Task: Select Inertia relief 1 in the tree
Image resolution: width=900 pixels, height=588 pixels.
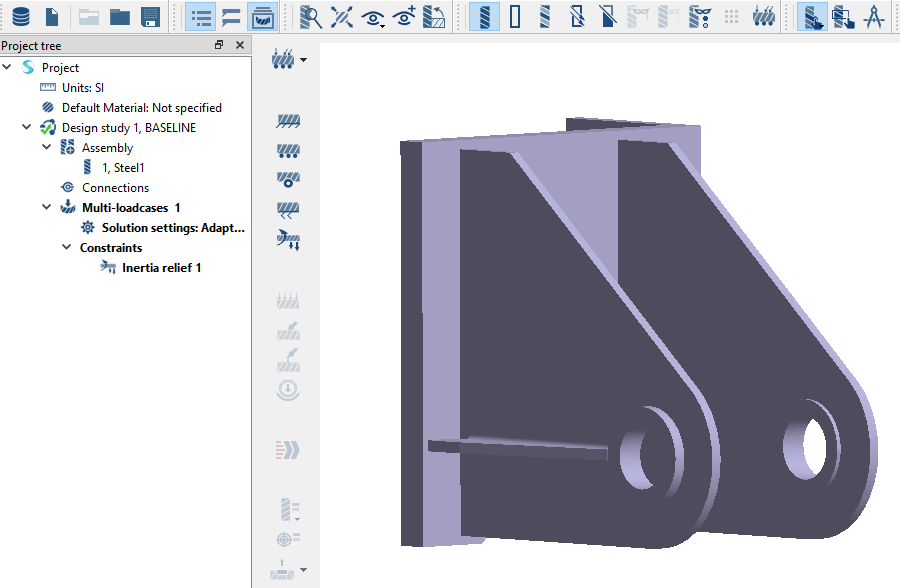Action: 161,268
